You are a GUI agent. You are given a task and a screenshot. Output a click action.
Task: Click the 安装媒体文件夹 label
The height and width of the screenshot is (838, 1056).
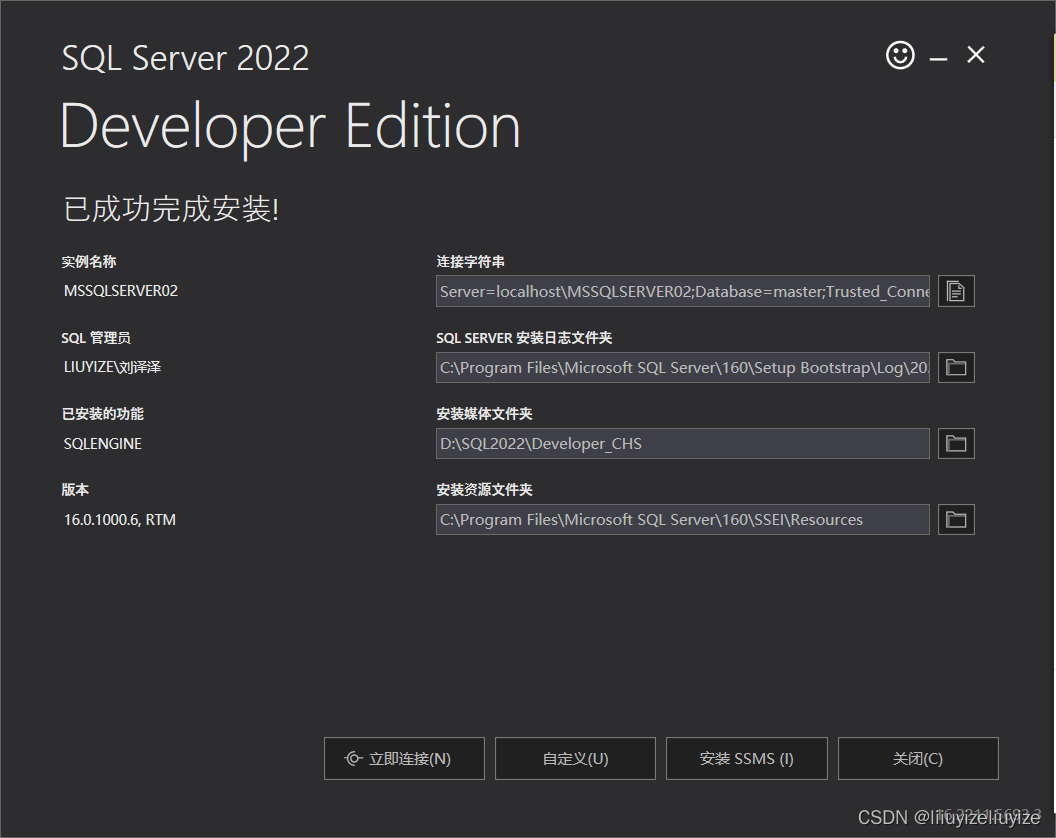click(x=484, y=414)
